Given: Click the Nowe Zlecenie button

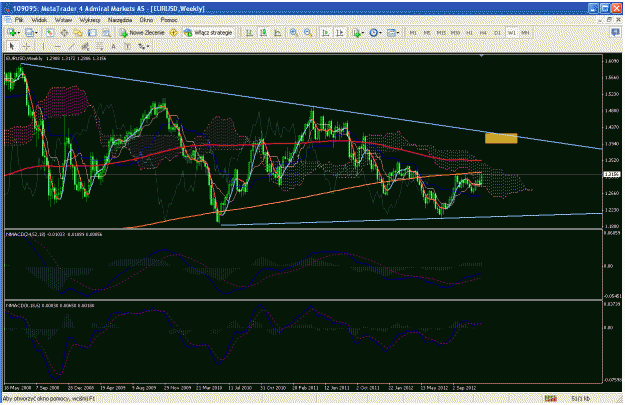Looking at the screenshot, I should [142, 33].
